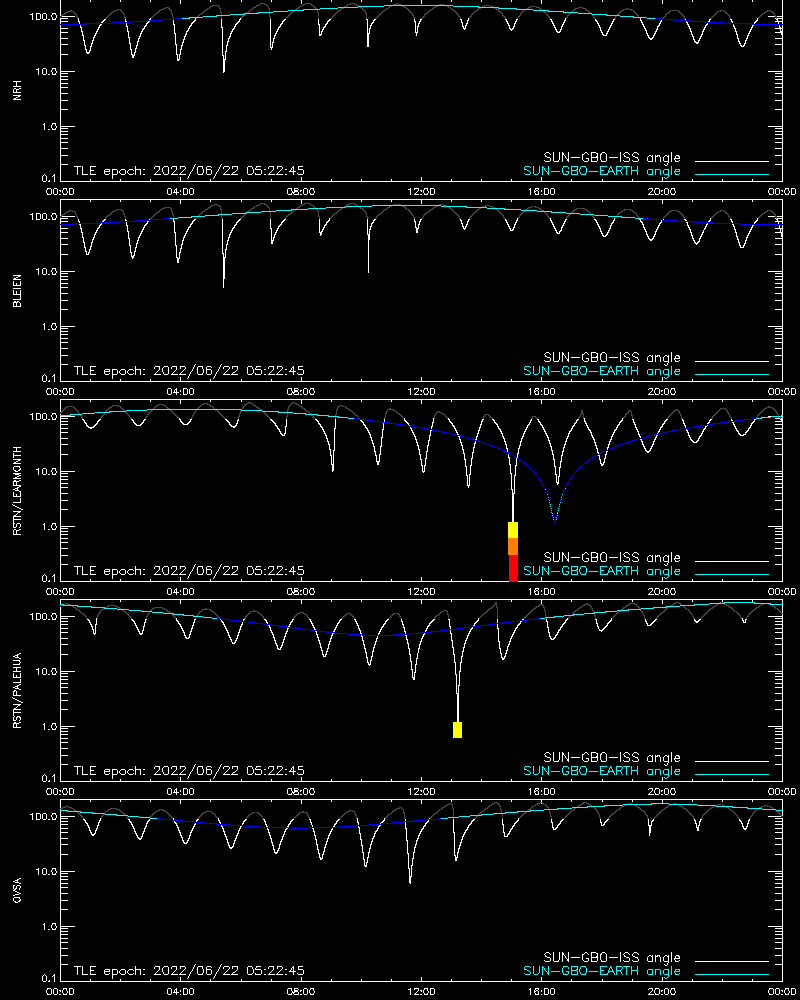Click the 0.1 y-axis label of OVSA plot

(49, 978)
